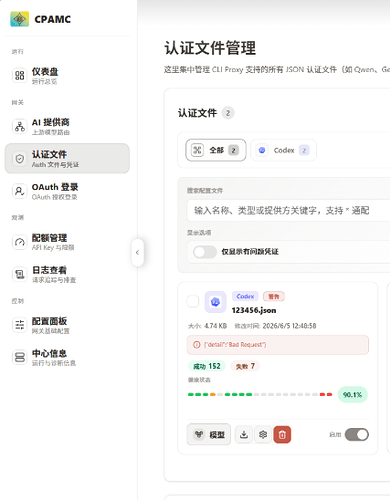This screenshot has height=500, width=390.
Task: Click the Bad Request error message box
Action: point(278,345)
